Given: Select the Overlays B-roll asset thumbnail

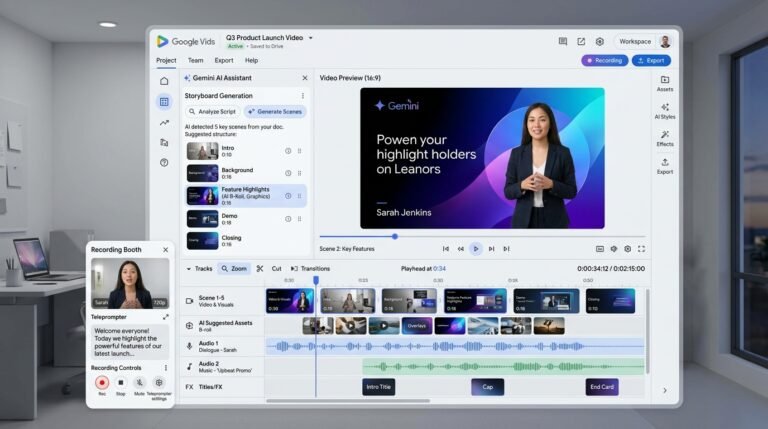Looking at the screenshot, I should coord(417,326).
